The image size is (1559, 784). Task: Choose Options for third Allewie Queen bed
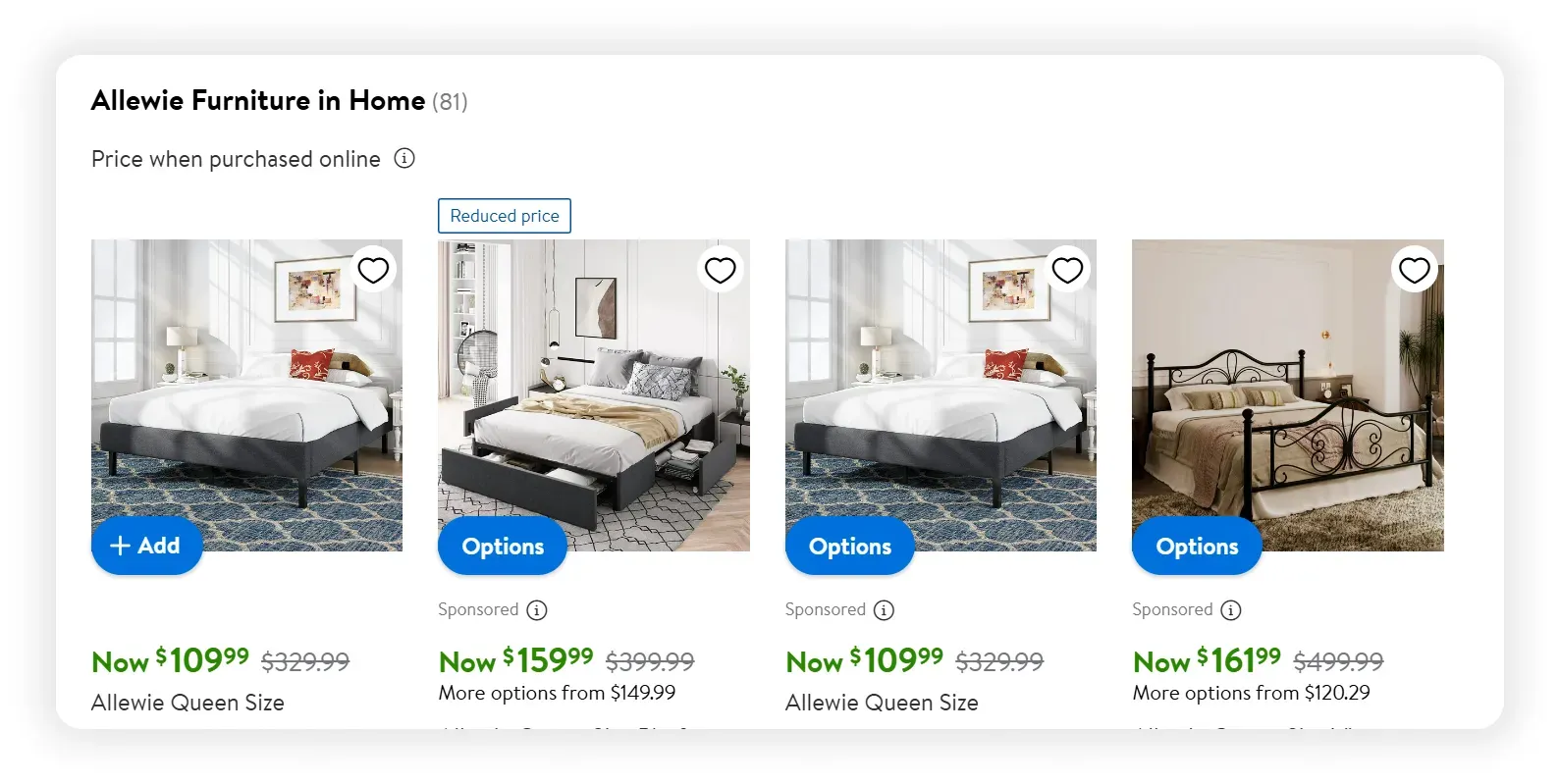point(850,547)
